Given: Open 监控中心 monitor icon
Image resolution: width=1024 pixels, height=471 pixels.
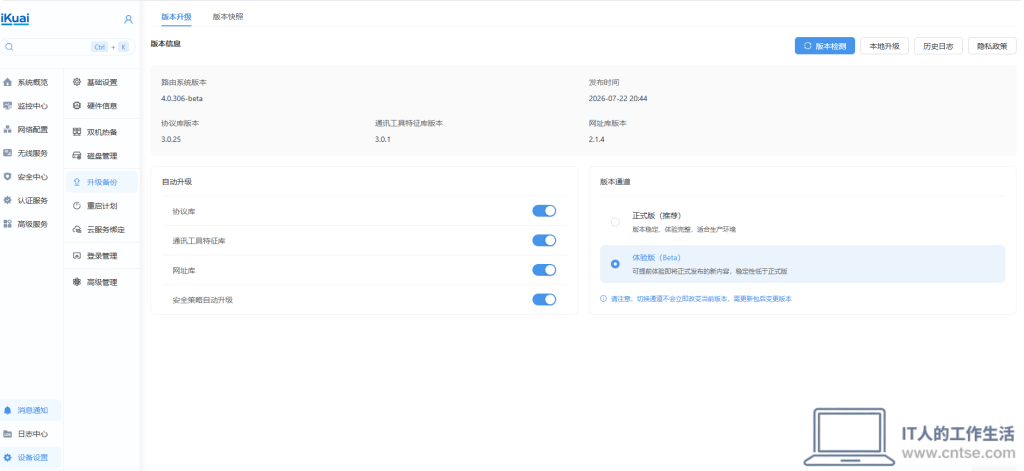Looking at the screenshot, I should [x=8, y=106].
